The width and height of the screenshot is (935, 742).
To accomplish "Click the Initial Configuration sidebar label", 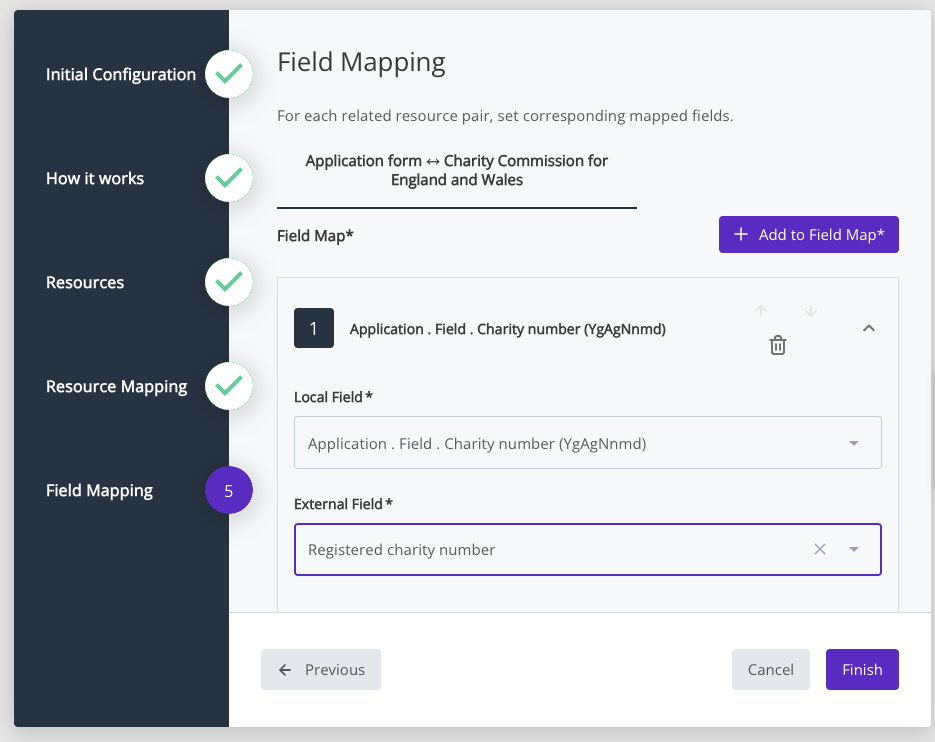I will tap(121, 75).
